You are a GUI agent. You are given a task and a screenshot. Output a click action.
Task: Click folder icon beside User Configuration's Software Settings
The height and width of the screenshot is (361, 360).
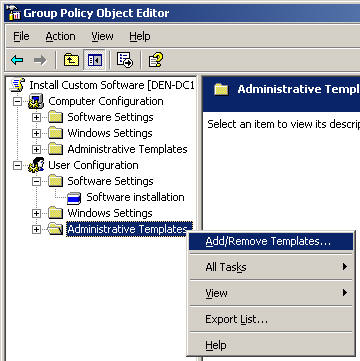point(55,181)
